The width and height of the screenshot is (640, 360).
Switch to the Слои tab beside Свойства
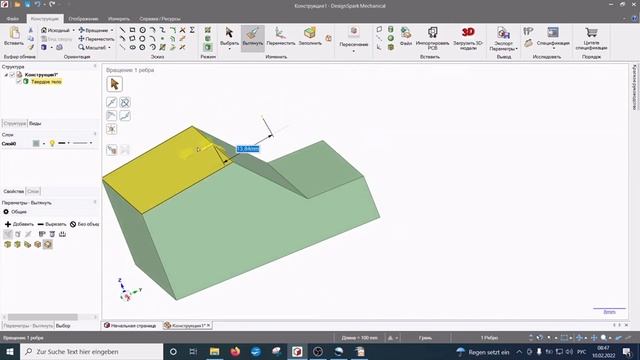[33, 191]
